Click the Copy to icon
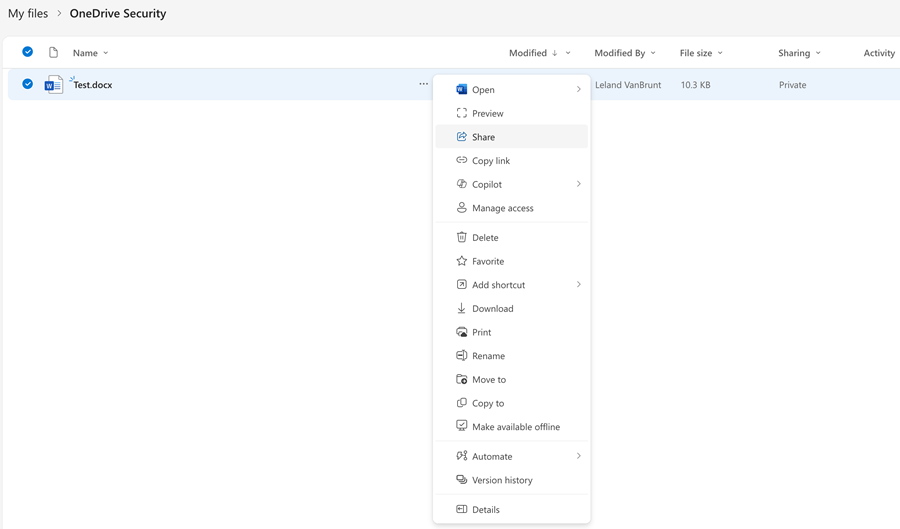900x529 pixels. click(461, 403)
